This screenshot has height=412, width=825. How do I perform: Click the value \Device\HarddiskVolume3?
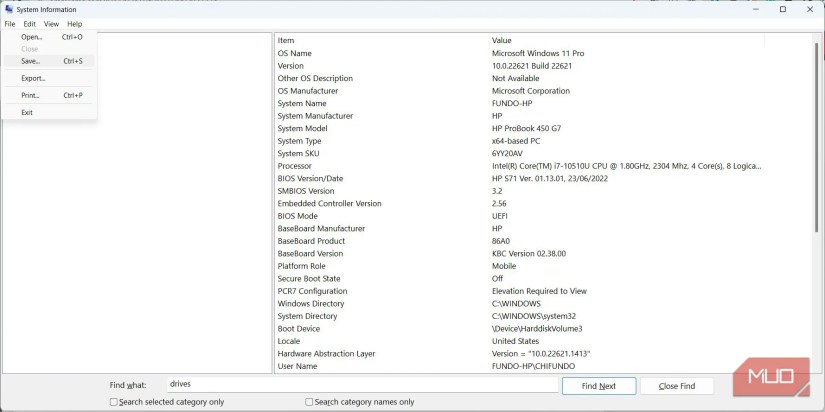(537, 329)
